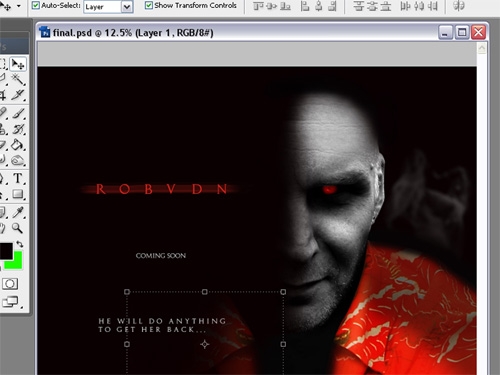
Task: Select the Magic Wand tool
Action: [18, 79]
